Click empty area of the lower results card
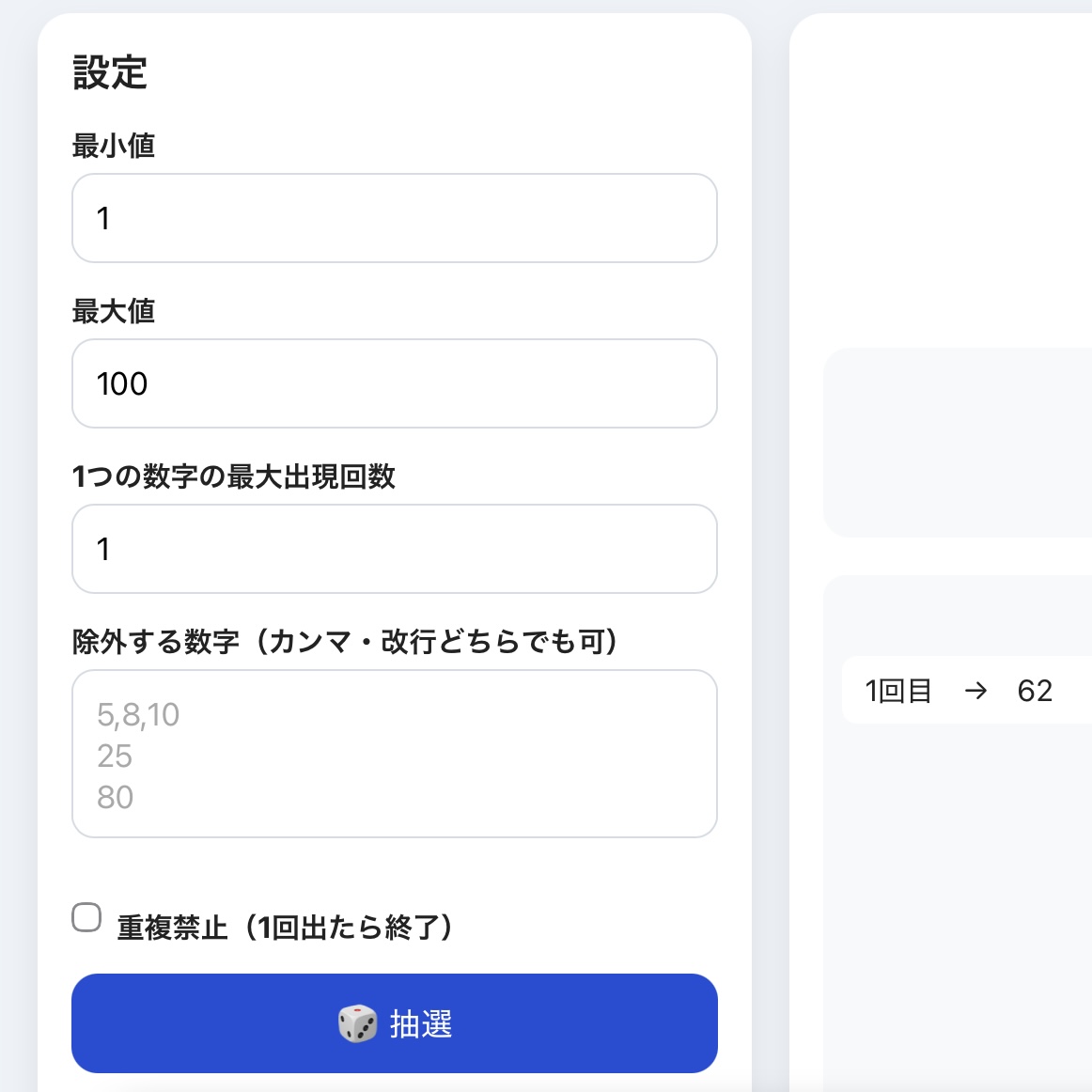This screenshot has width=1092, height=1092. tap(958, 905)
